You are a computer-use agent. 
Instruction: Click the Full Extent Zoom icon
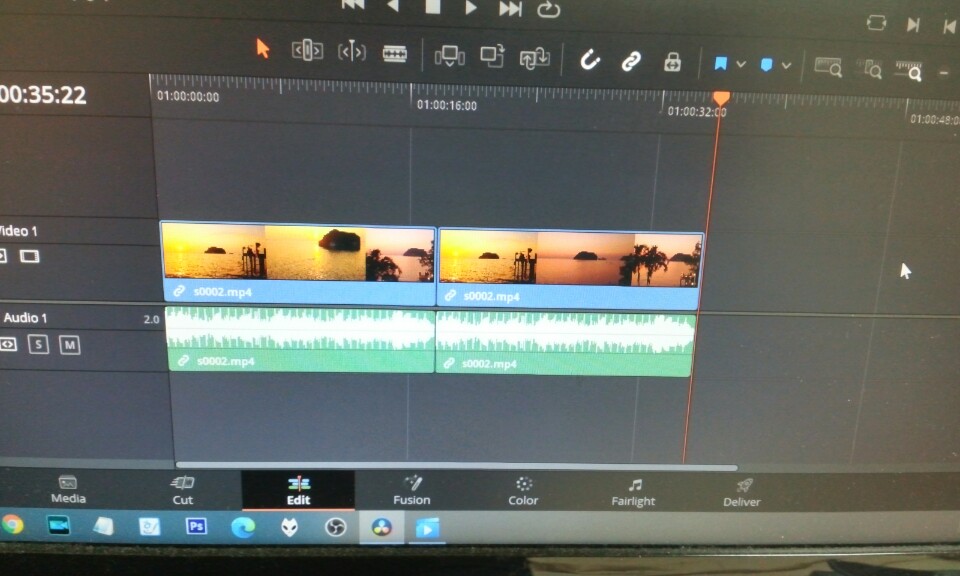(x=828, y=66)
